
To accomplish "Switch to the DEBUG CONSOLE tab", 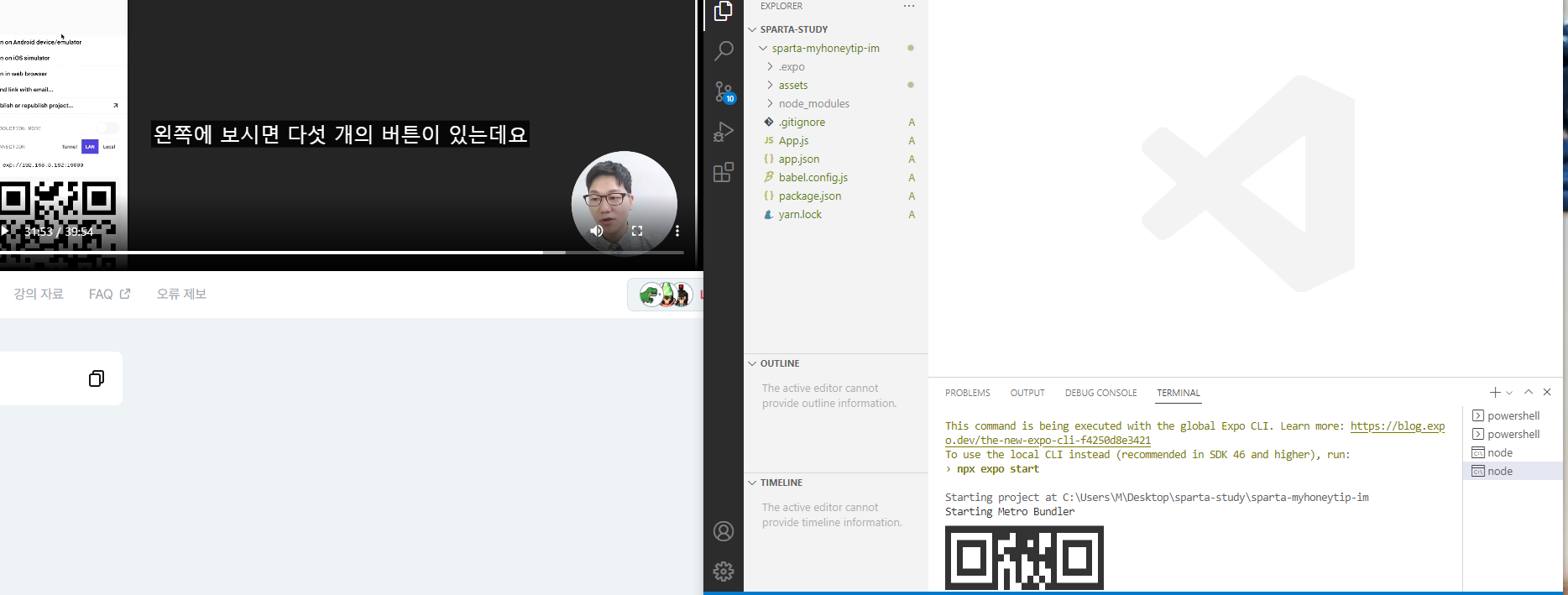I will point(1100,393).
